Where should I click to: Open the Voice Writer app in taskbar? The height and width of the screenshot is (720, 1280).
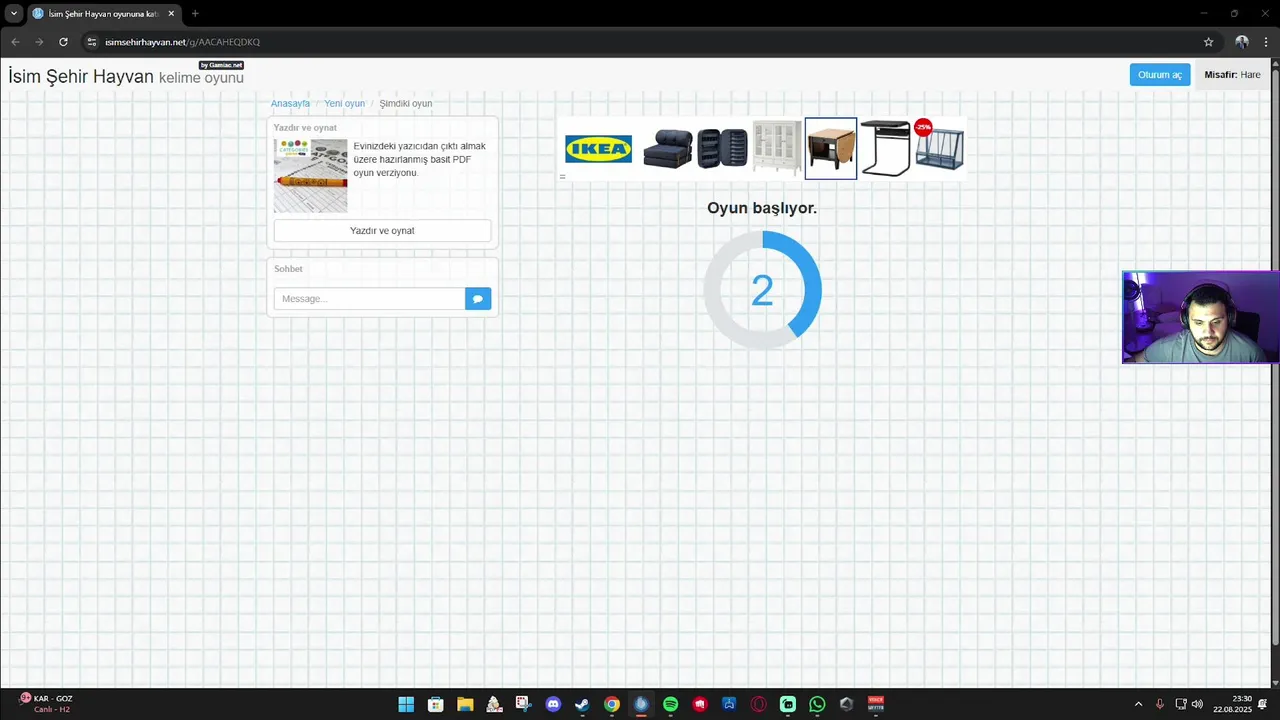(876, 704)
